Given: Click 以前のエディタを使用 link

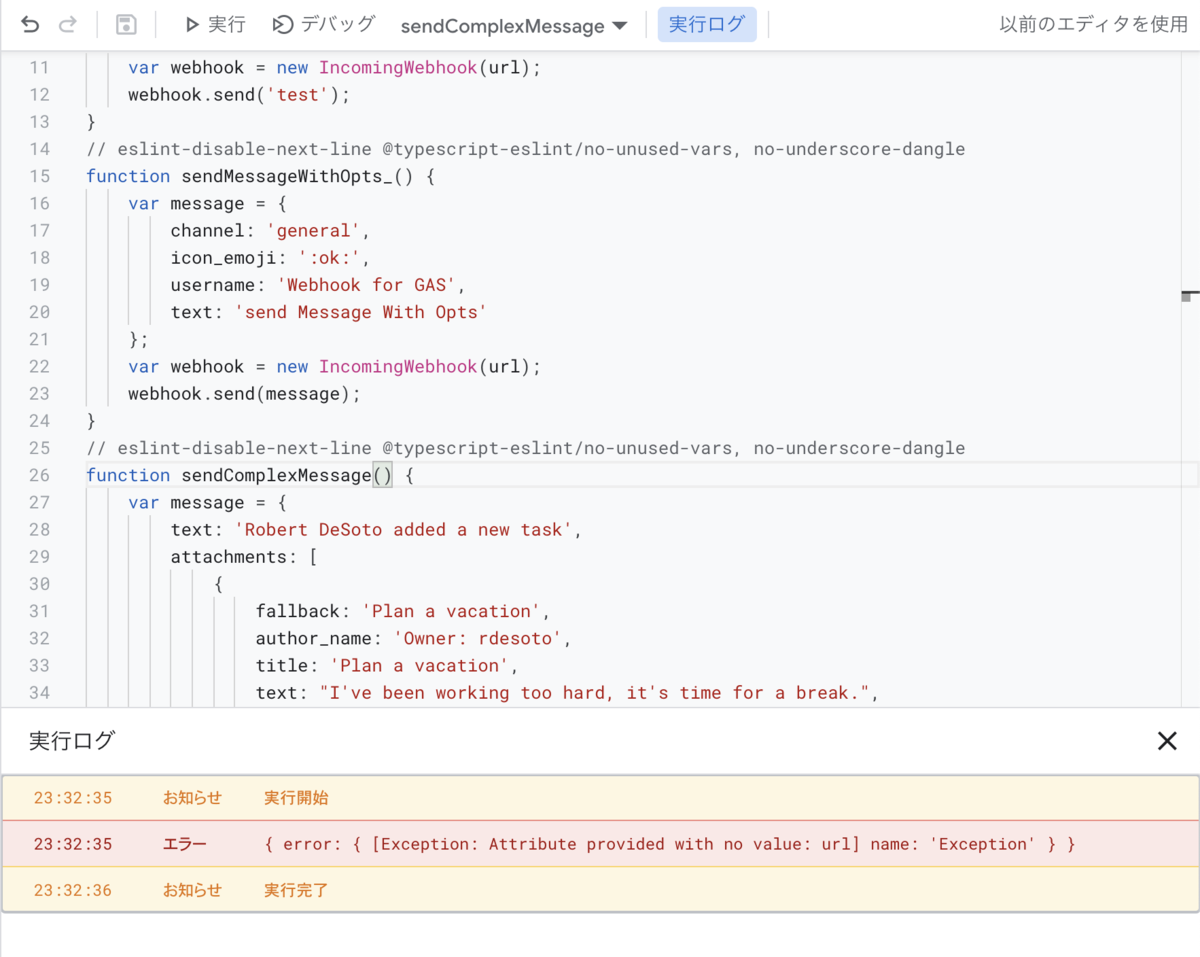Looking at the screenshot, I should tap(1093, 25).
